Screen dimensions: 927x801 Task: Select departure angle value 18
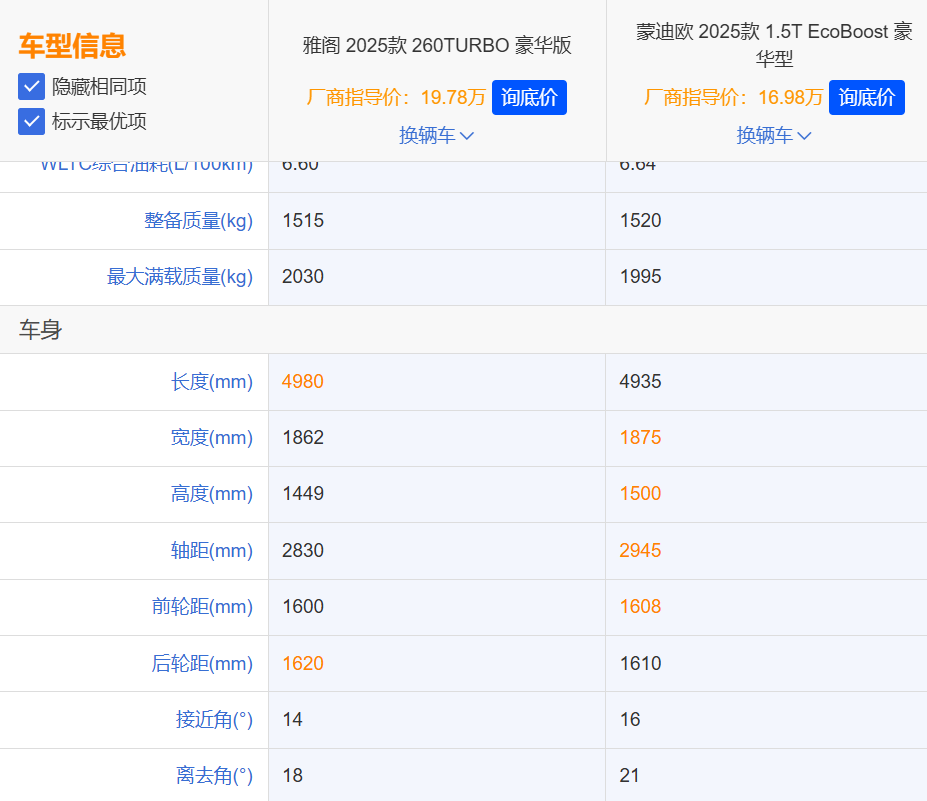tap(292, 776)
